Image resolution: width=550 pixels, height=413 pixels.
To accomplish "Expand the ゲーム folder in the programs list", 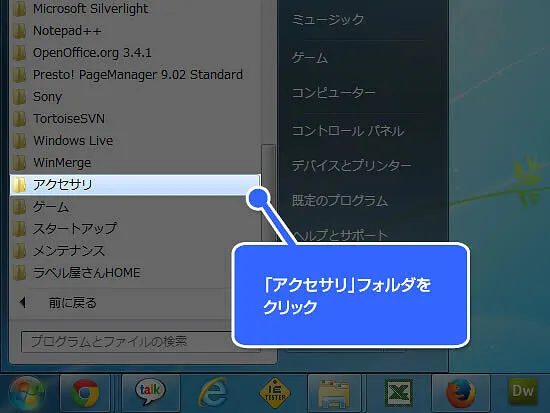I will coord(135,207).
